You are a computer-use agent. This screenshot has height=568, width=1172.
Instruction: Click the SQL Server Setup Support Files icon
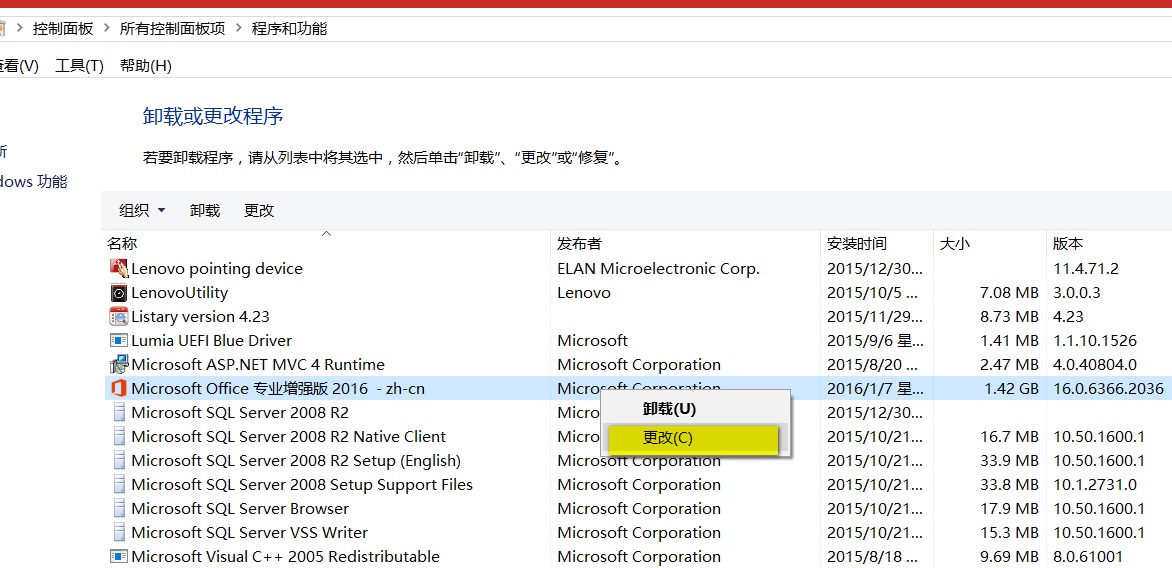click(119, 484)
